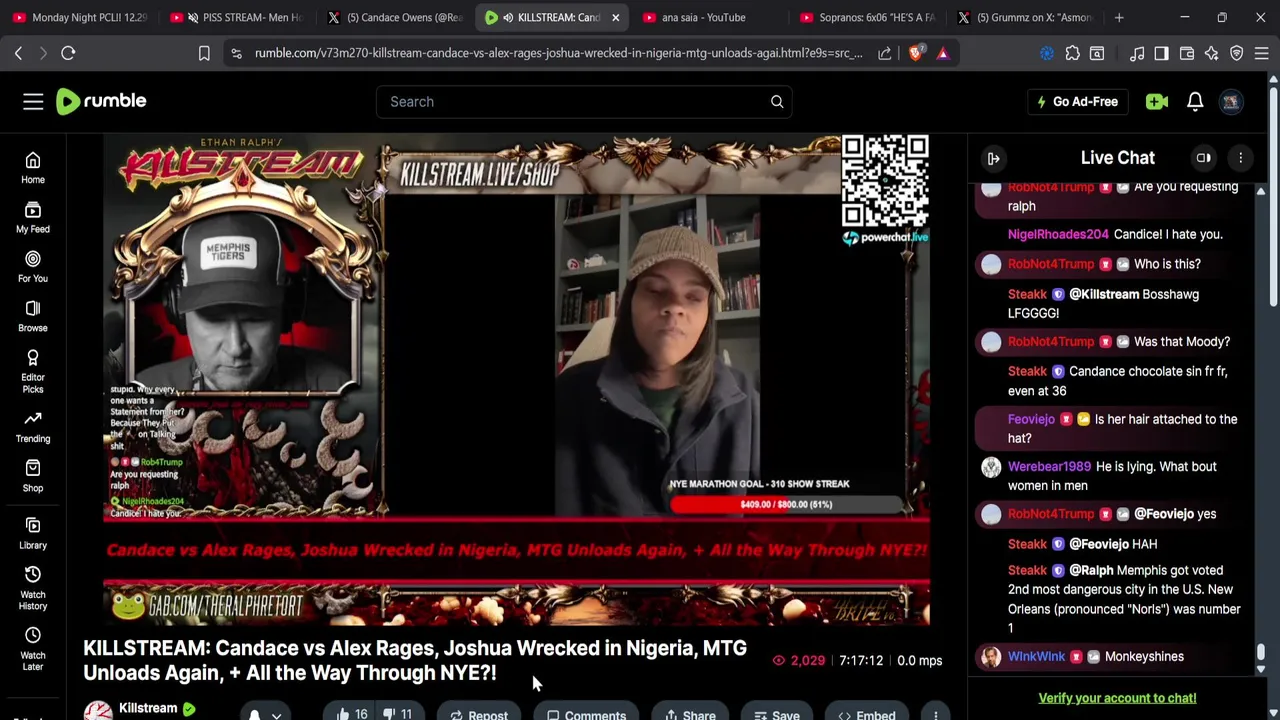This screenshot has height=720, width=1280.
Task: Dislike the video with thumbs down
Action: [x=398, y=713]
